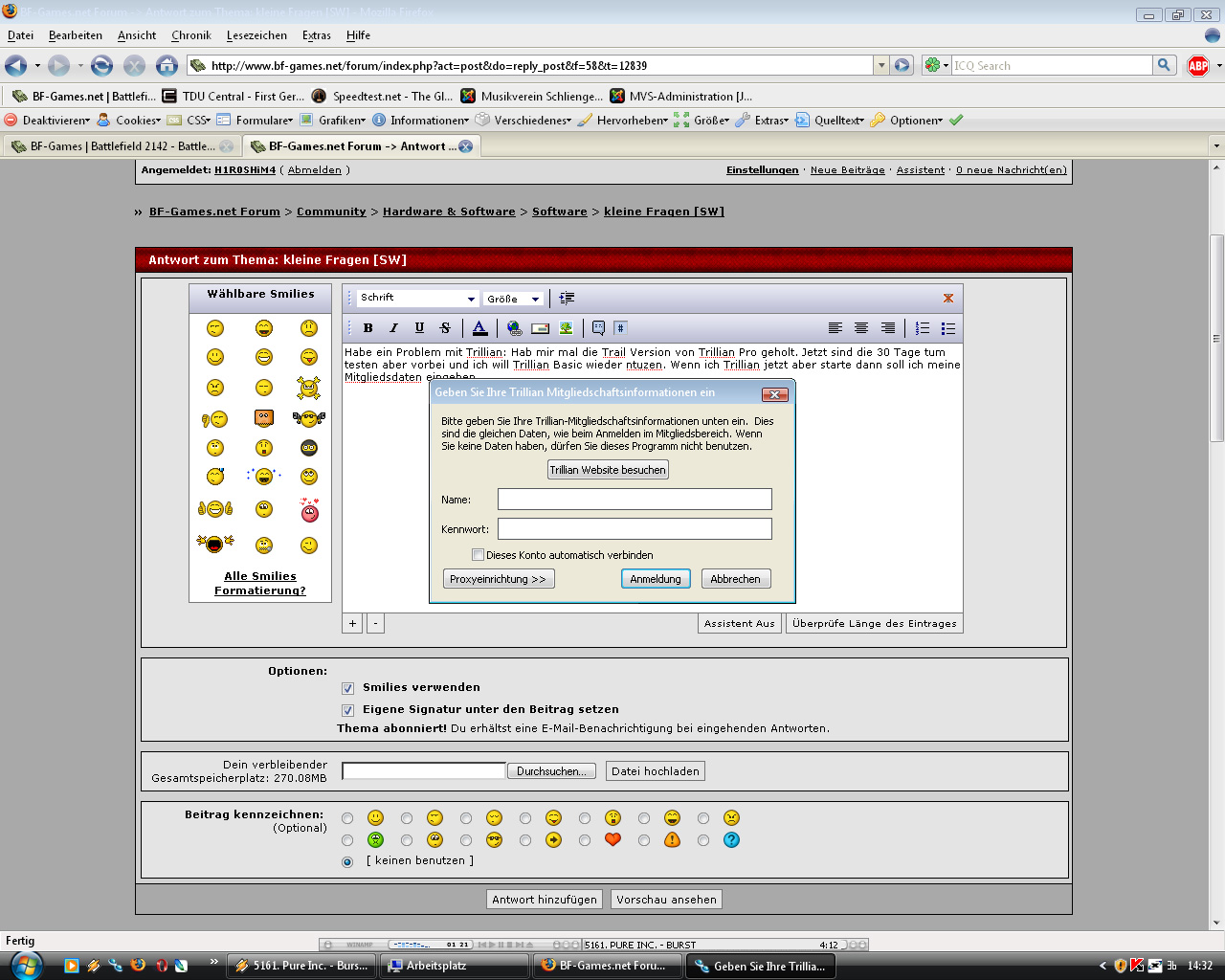Select the radio button for the green smiley icon
This screenshot has width=1225, height=980.
click(347, 840)
